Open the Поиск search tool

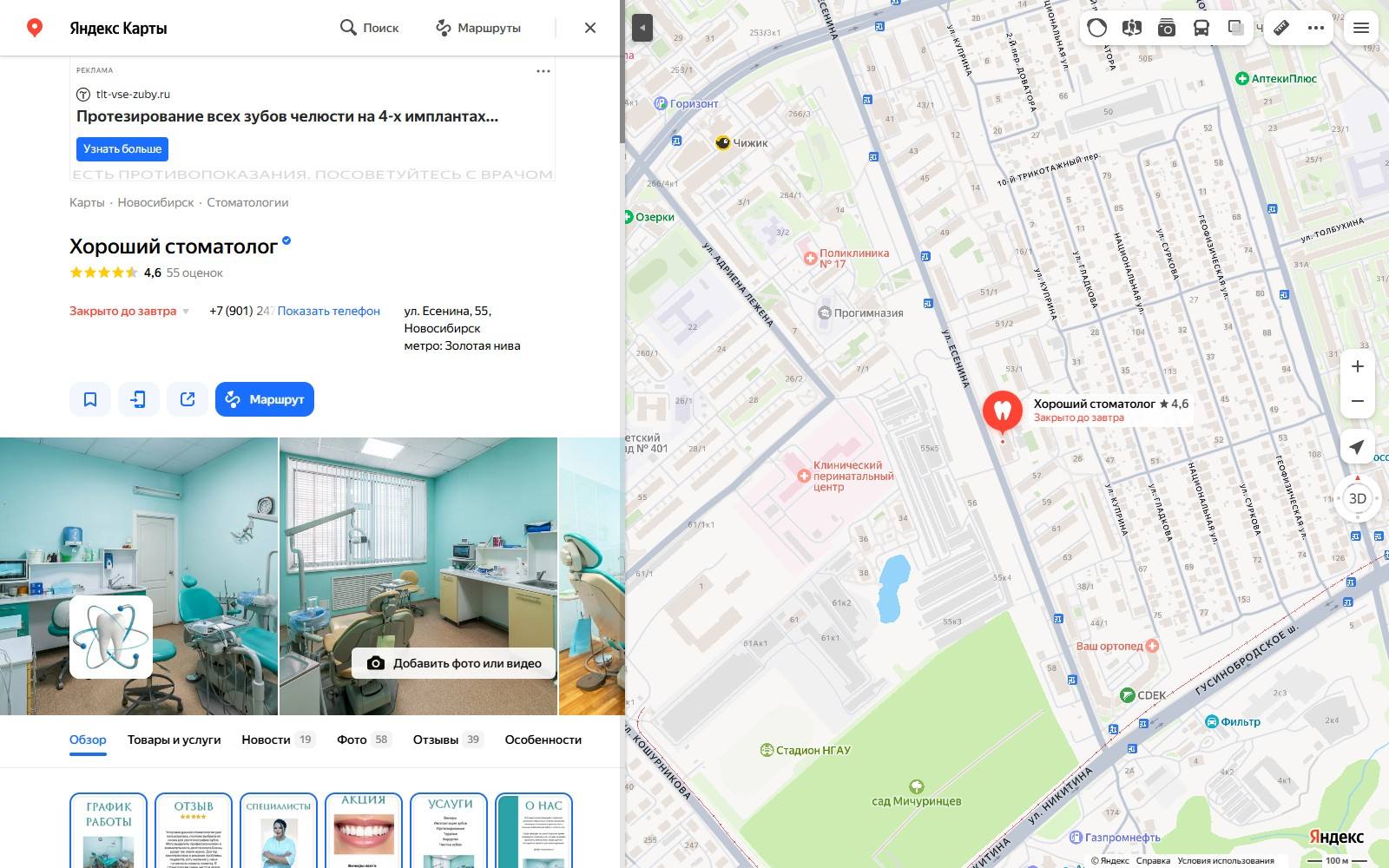370,28
